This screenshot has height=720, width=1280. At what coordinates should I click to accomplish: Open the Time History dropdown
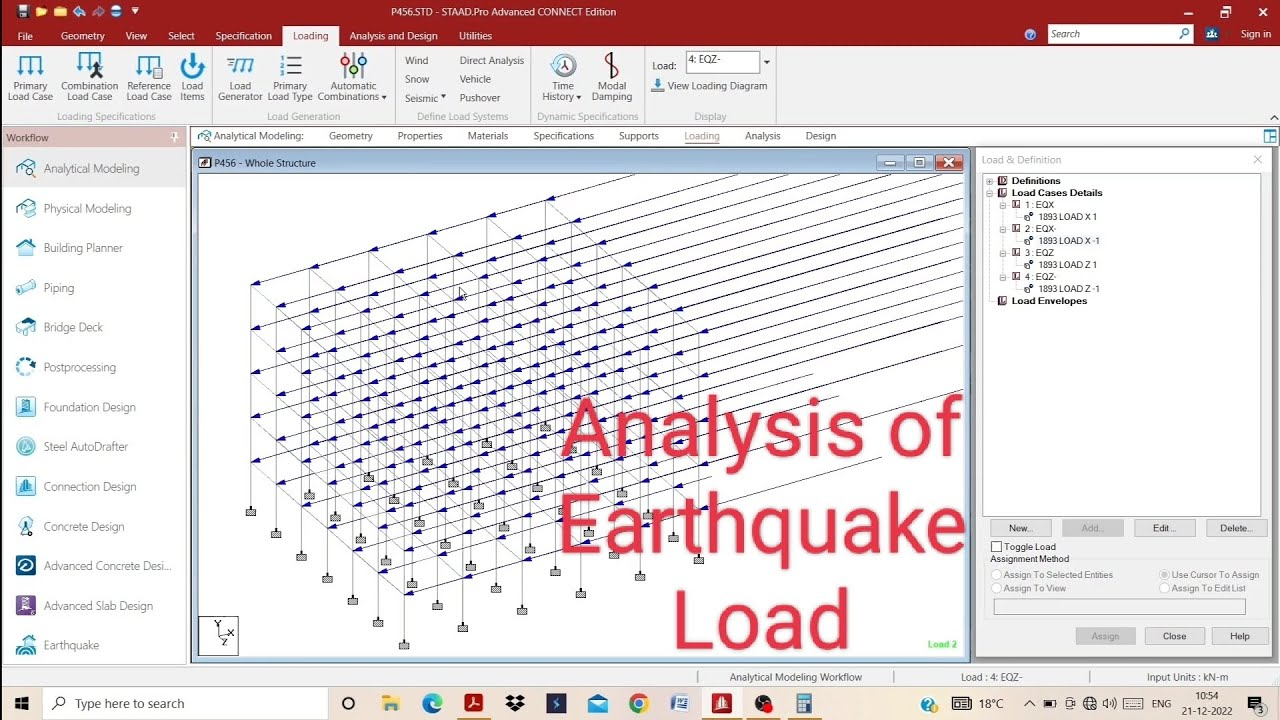563,77
